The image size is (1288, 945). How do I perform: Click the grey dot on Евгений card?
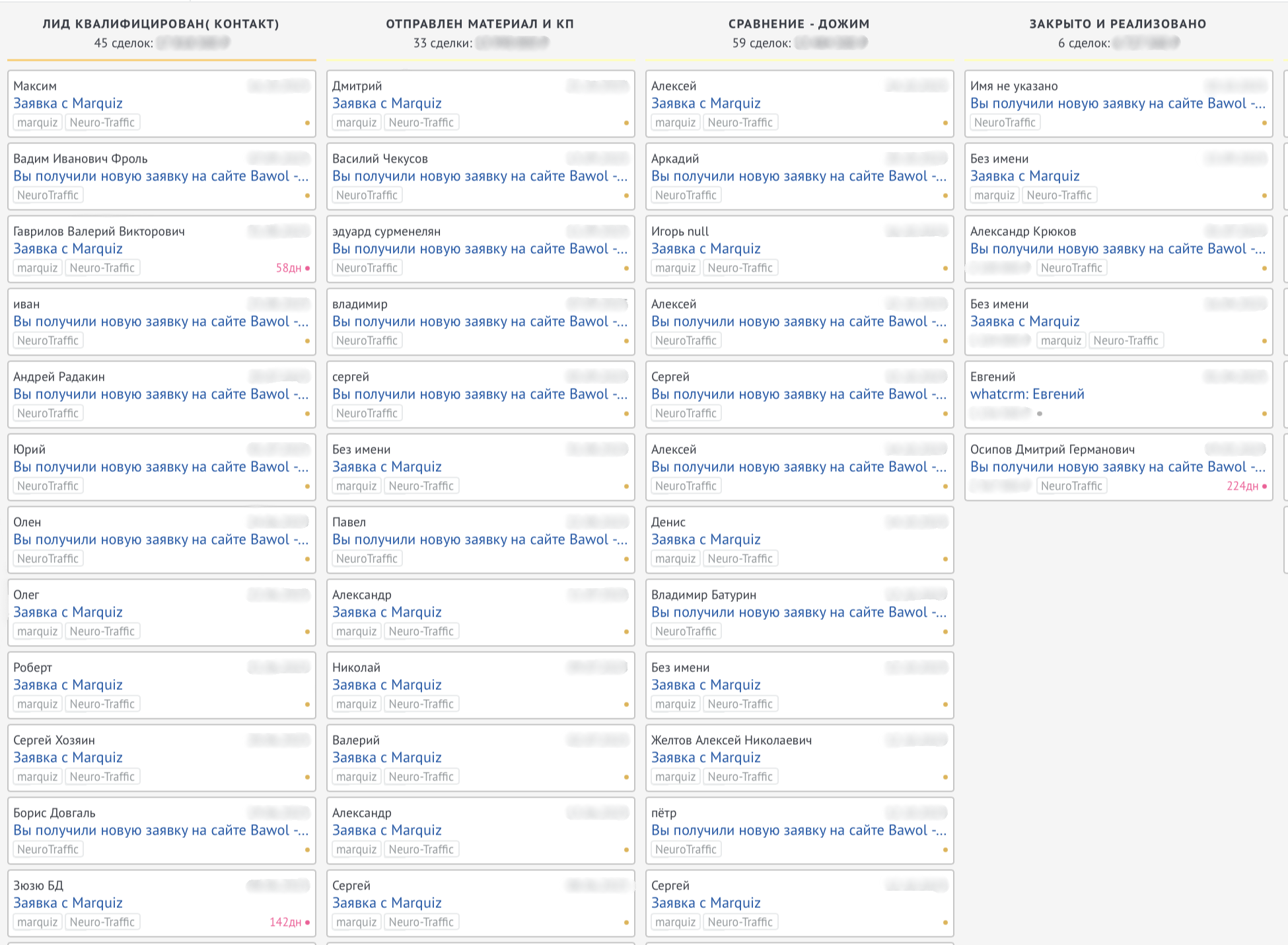tap(1040, 414)
